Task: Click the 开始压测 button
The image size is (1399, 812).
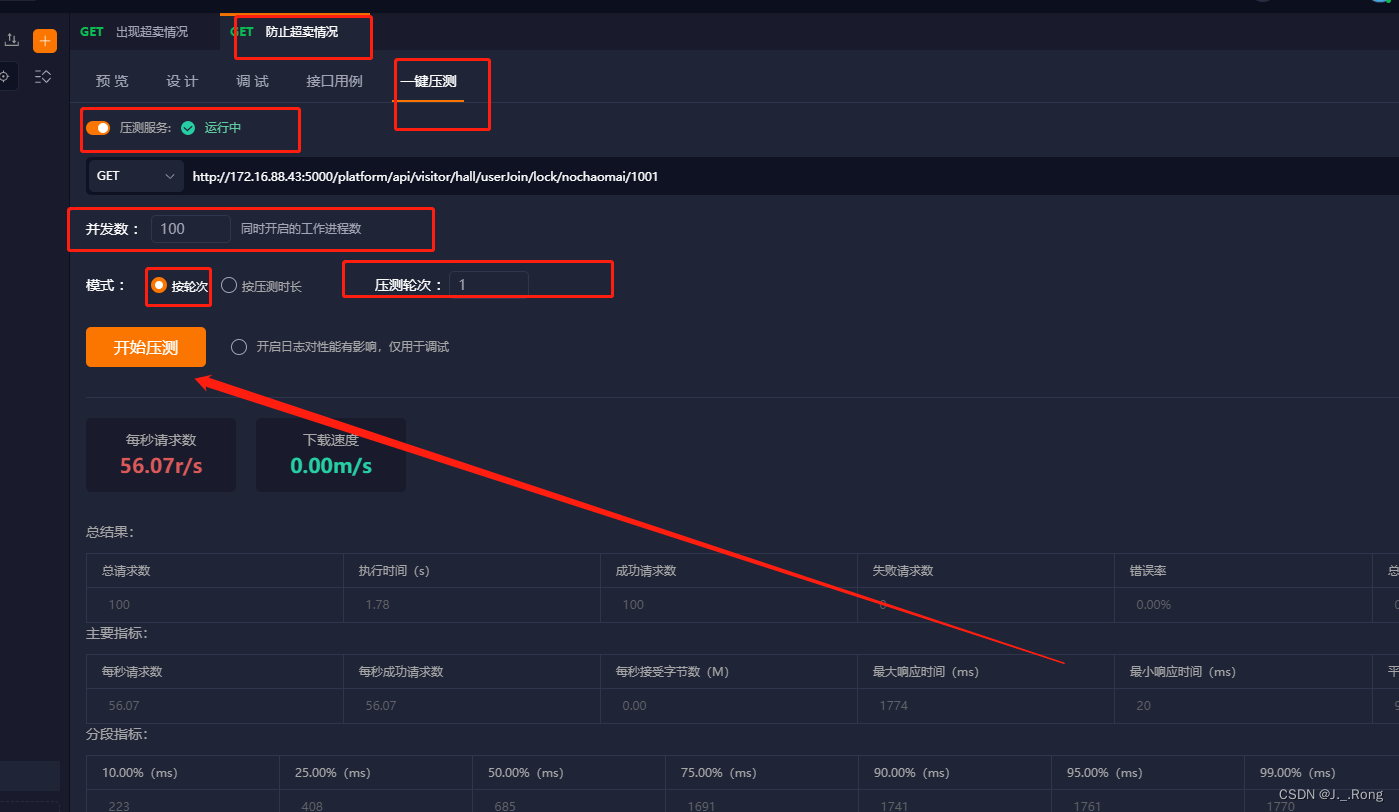Action: pos(146,347)
